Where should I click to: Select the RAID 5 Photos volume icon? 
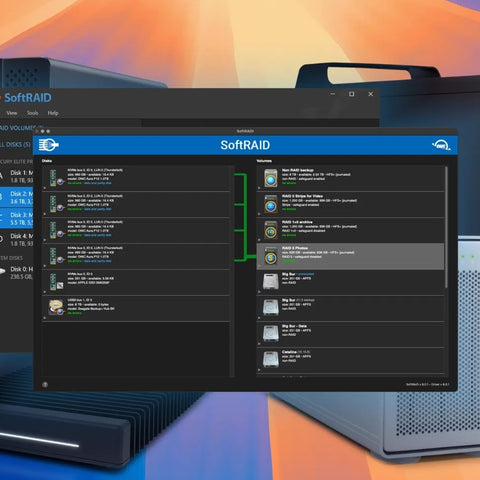pyautogui.click(x=271, y=256)
